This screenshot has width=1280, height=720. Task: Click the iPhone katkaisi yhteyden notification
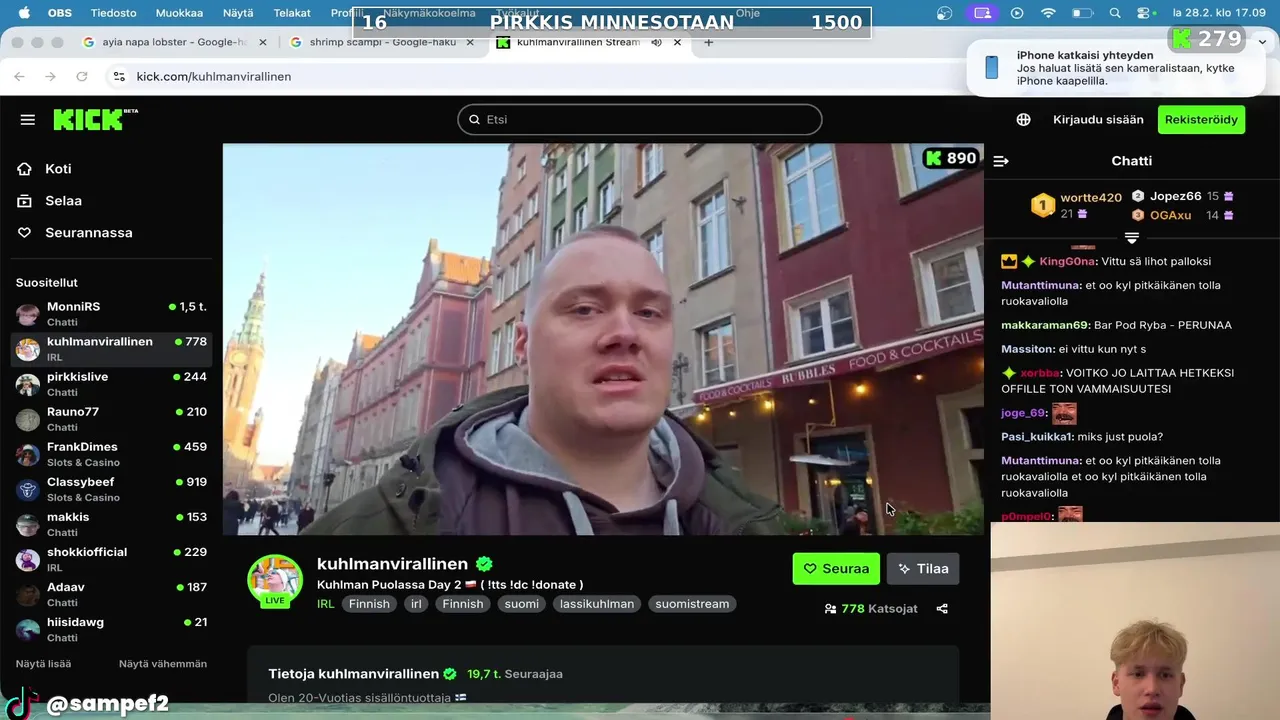click(x=1118, y=68)
